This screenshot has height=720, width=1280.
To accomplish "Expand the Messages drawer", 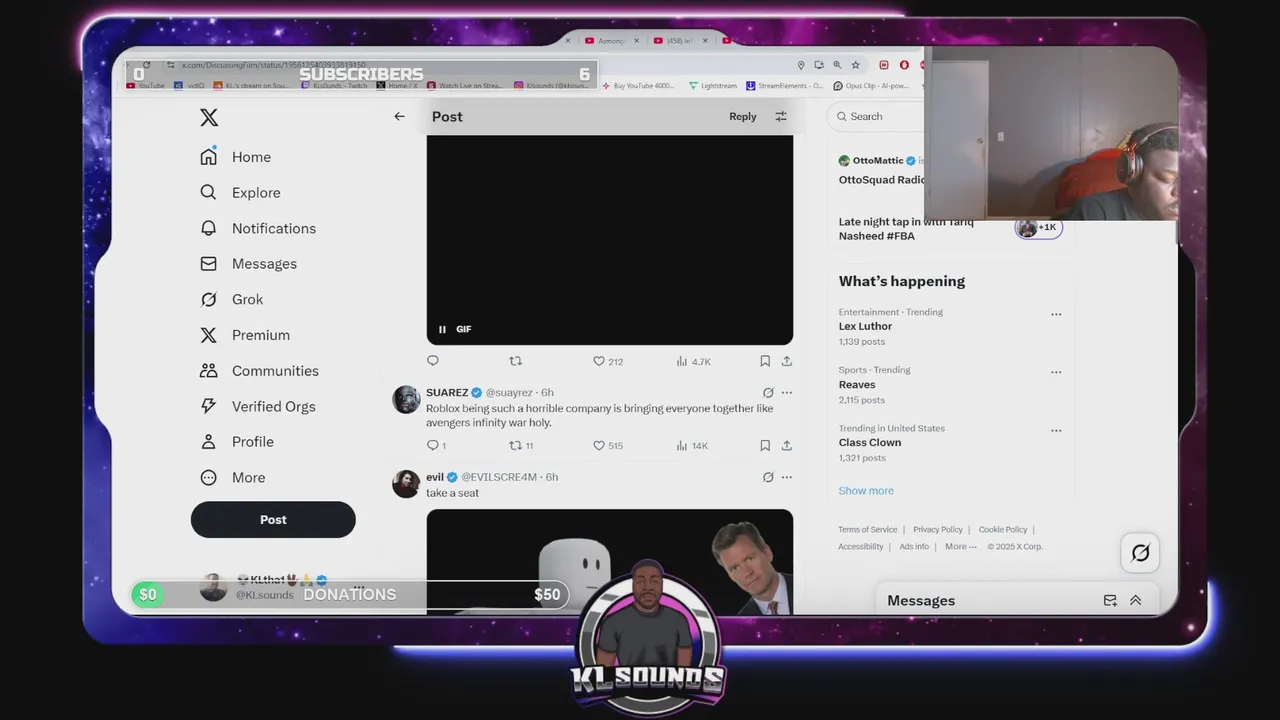I will [x=1136, y=601].
